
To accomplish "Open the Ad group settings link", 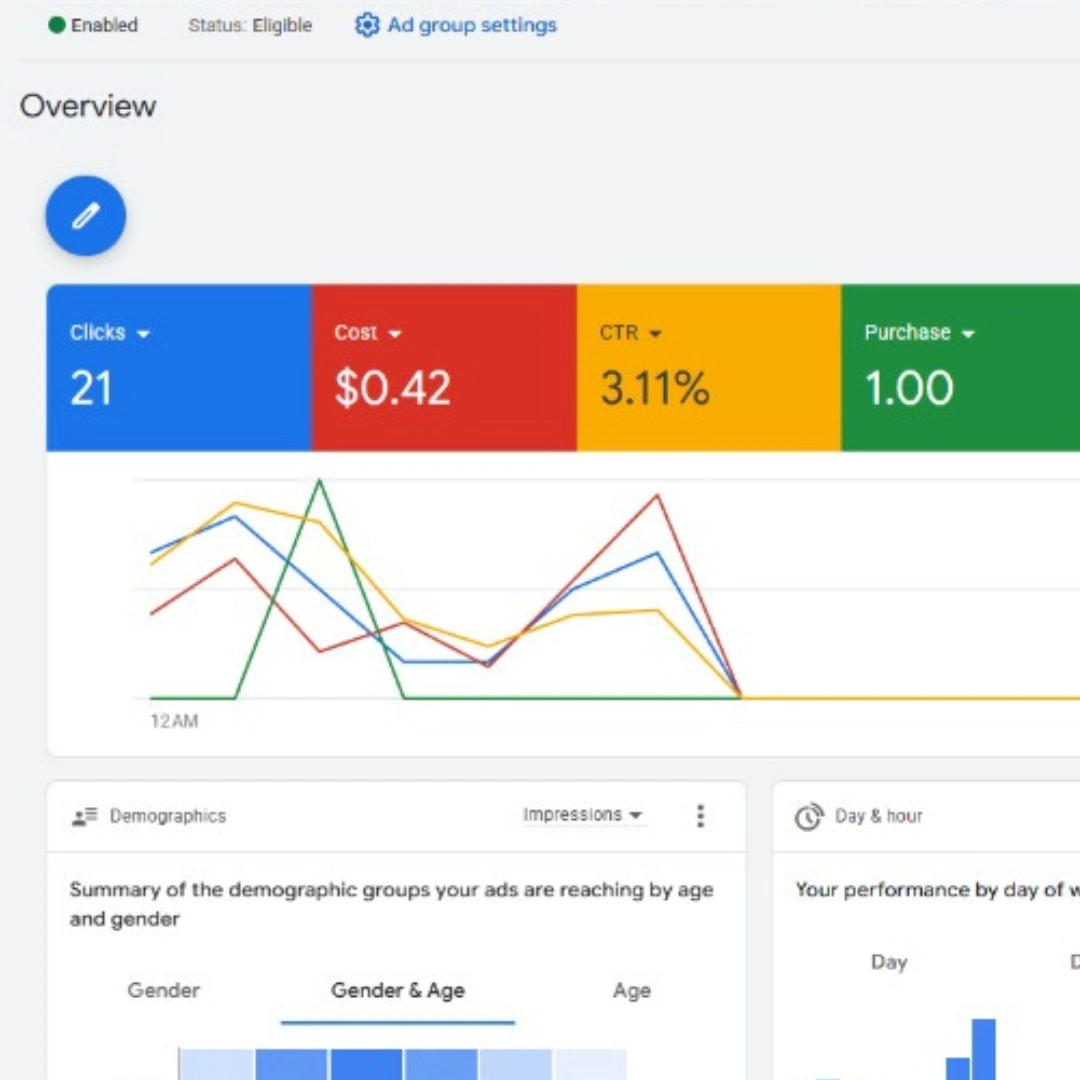I will coord(470,25).
